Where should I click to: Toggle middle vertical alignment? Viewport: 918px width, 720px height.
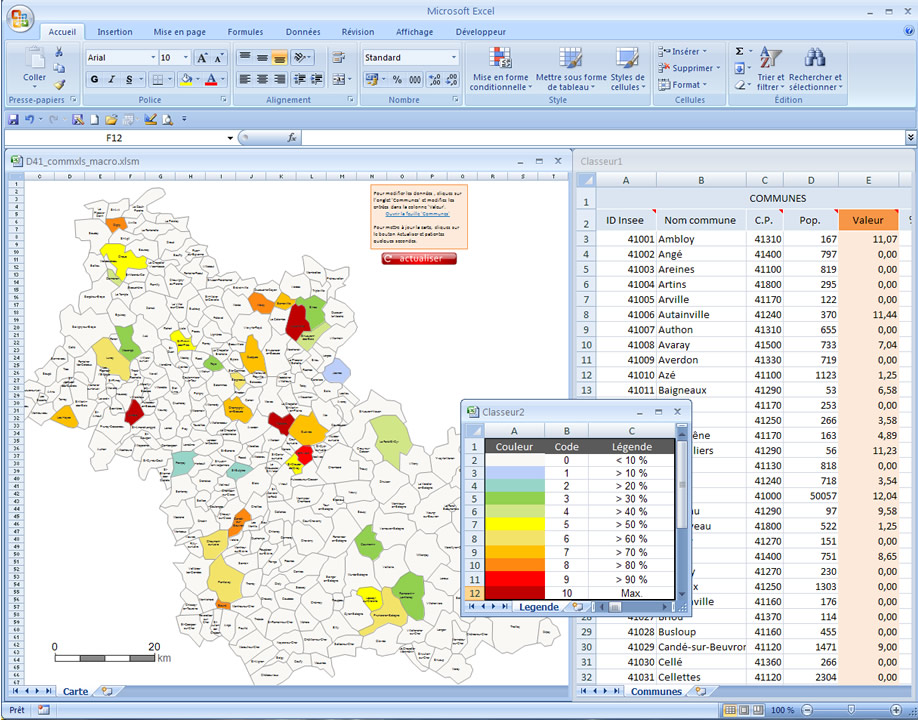click(x=262, y=57)
